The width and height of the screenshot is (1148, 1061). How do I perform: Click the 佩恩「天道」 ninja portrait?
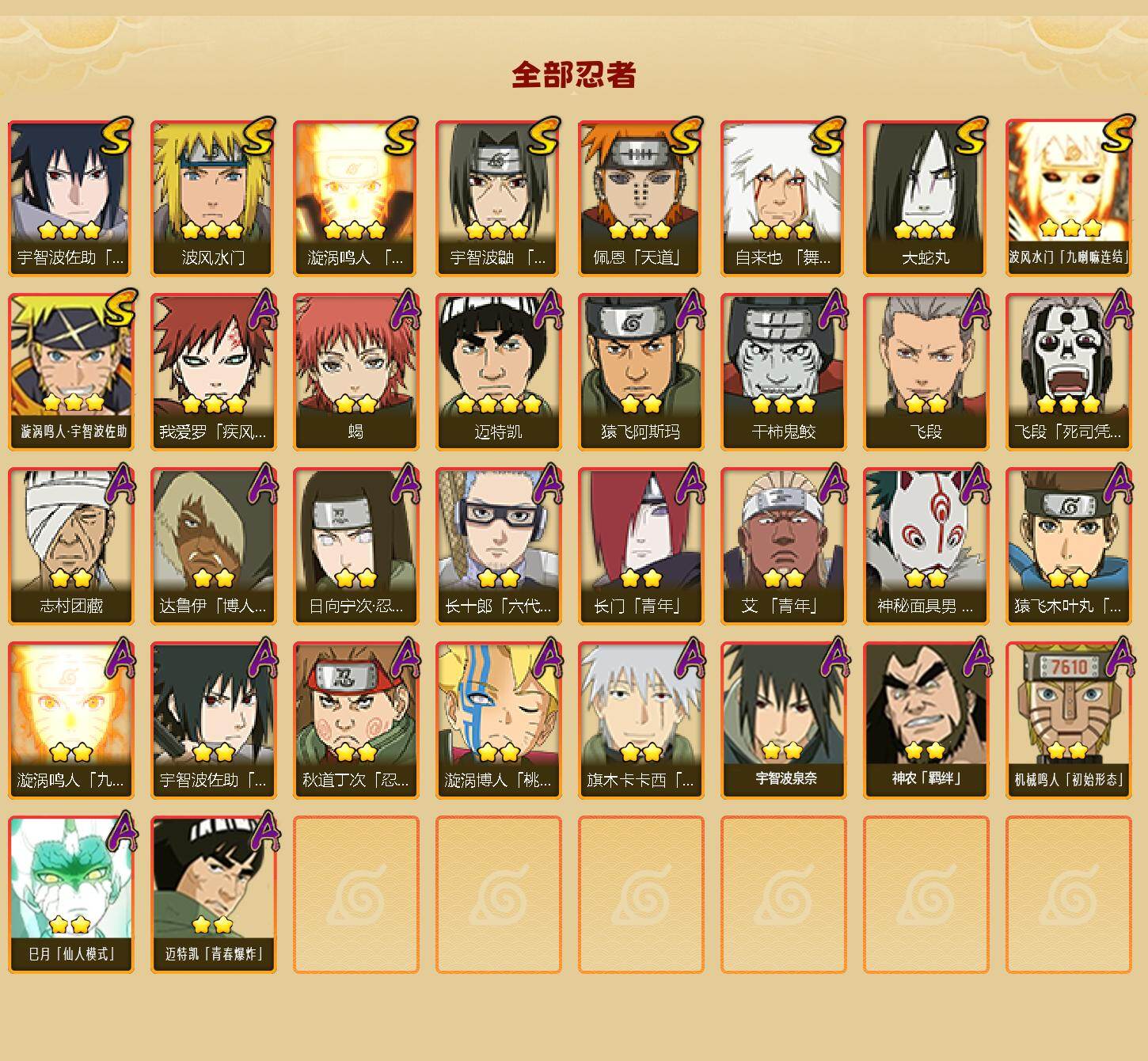641,198
